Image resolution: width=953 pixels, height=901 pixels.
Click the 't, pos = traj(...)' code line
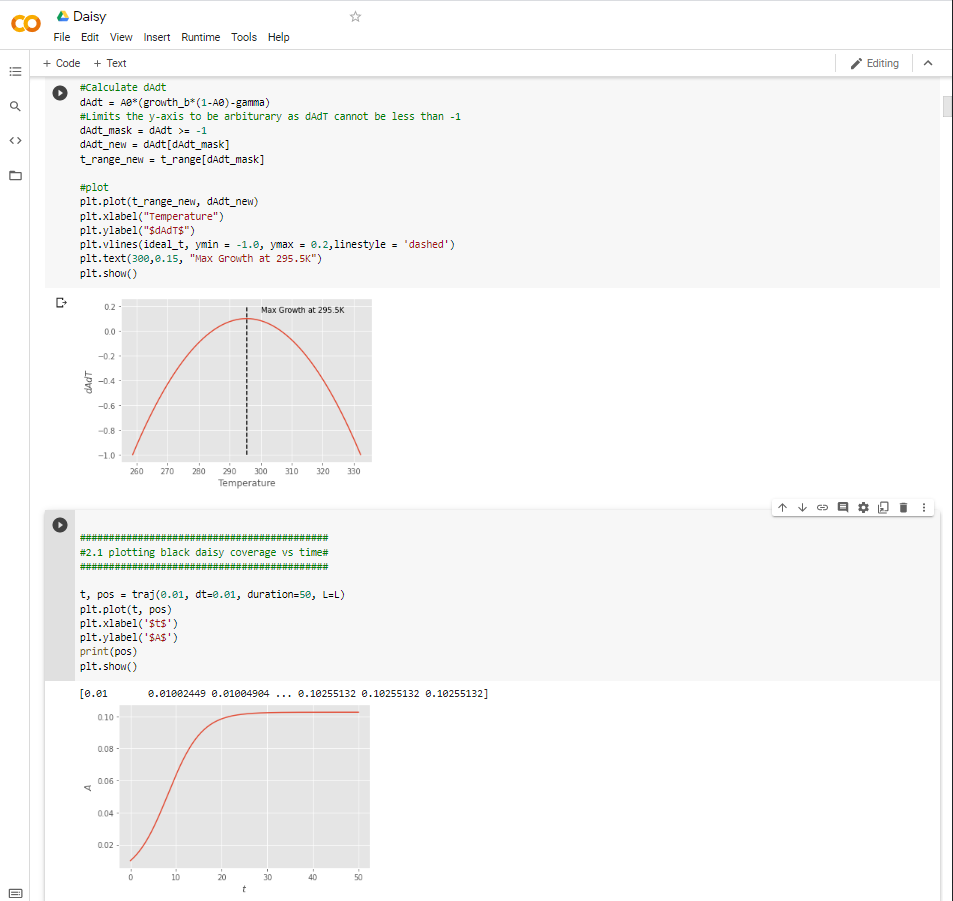pyautogui.click(x=212, y=595)
